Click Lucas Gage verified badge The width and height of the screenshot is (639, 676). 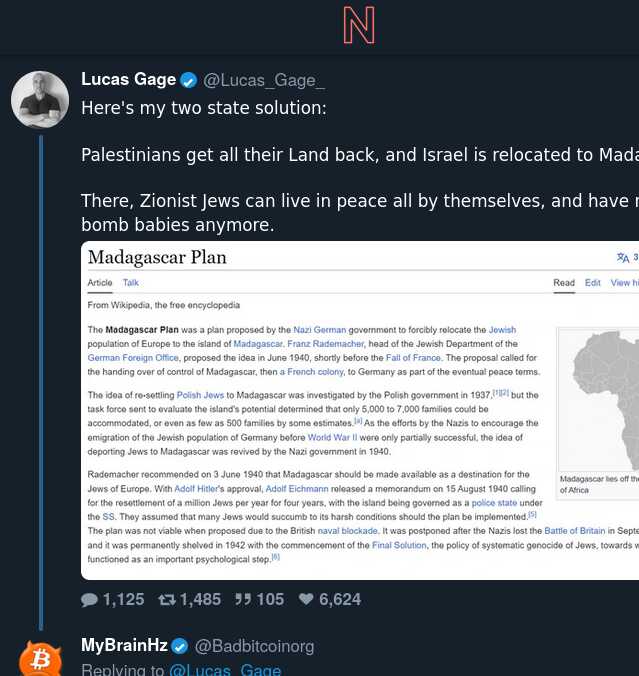[x=188, y=80]
